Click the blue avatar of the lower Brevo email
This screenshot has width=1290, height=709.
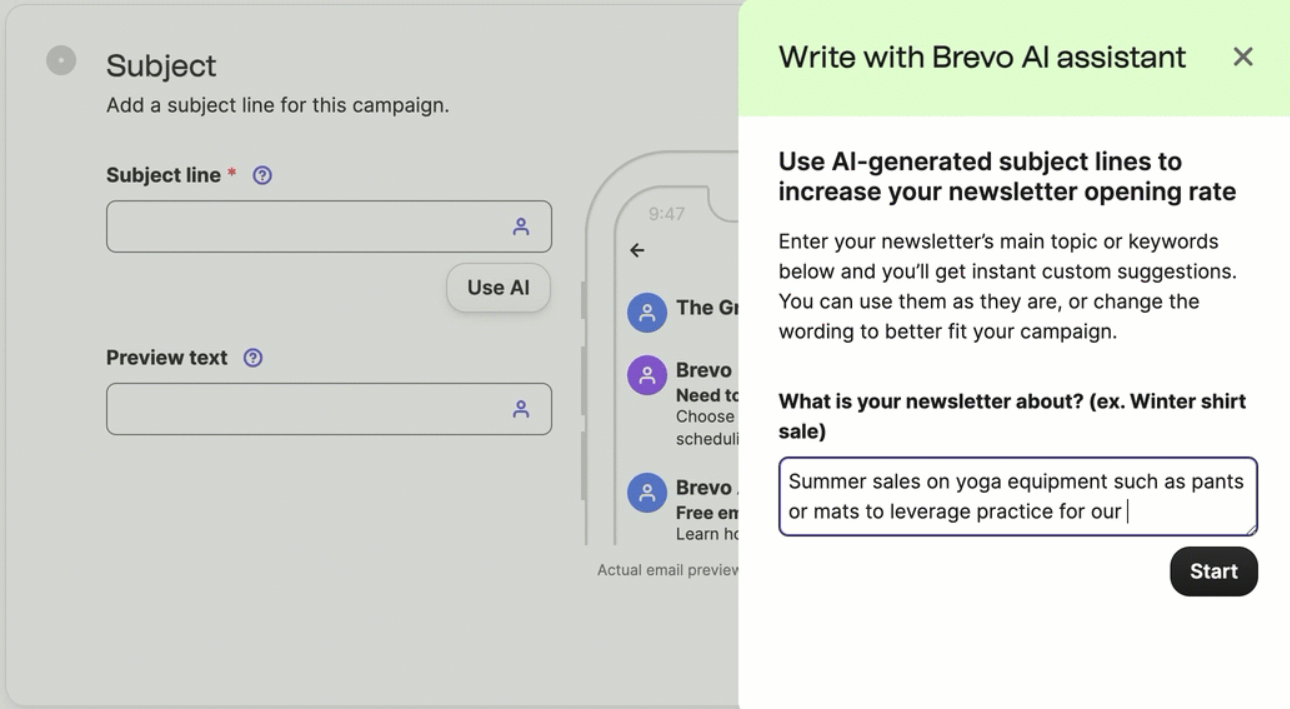point(647,493)
